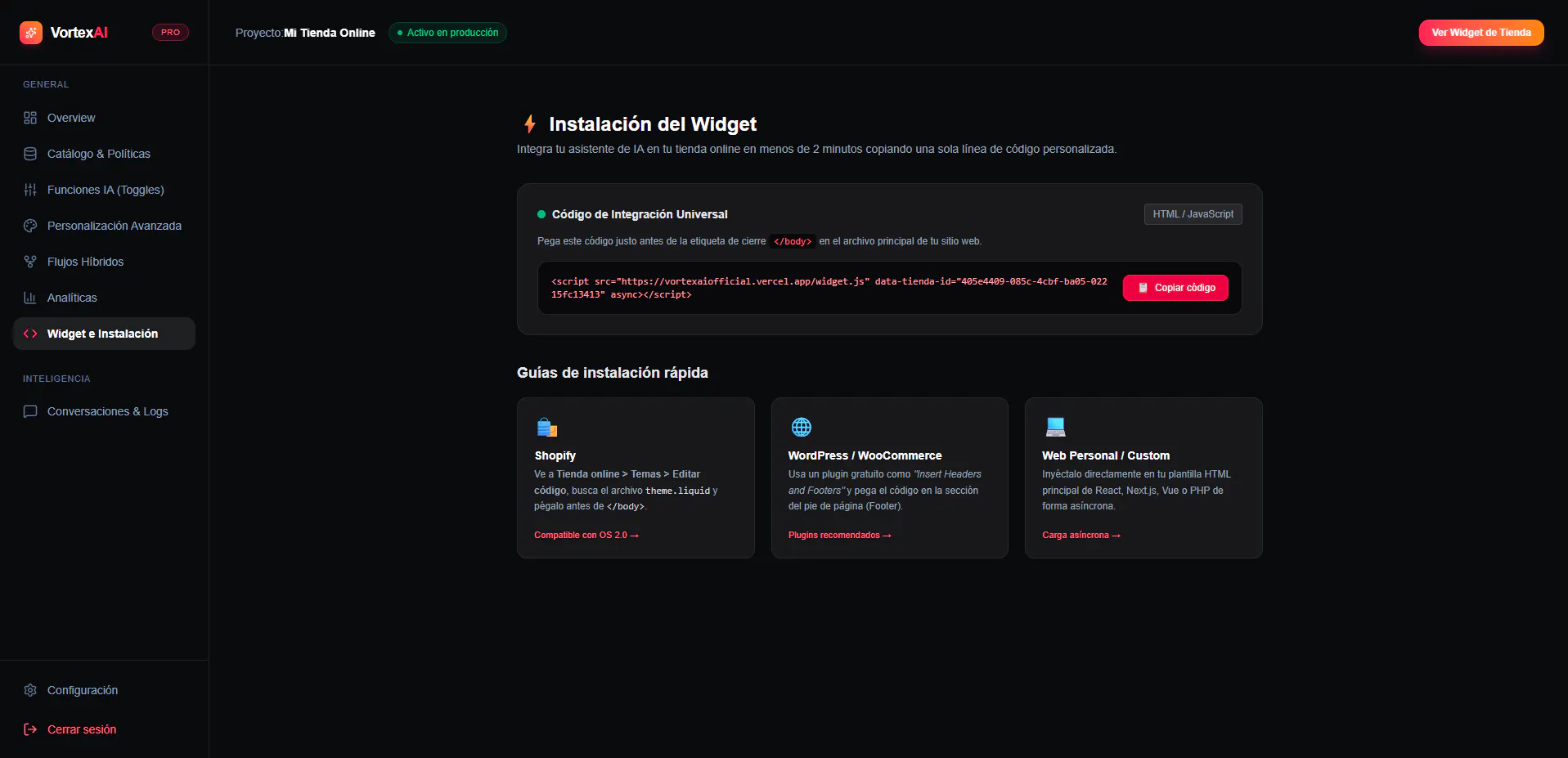
Task: Open Funciones IA (Toggles)
Action: [x=104, y=190]
